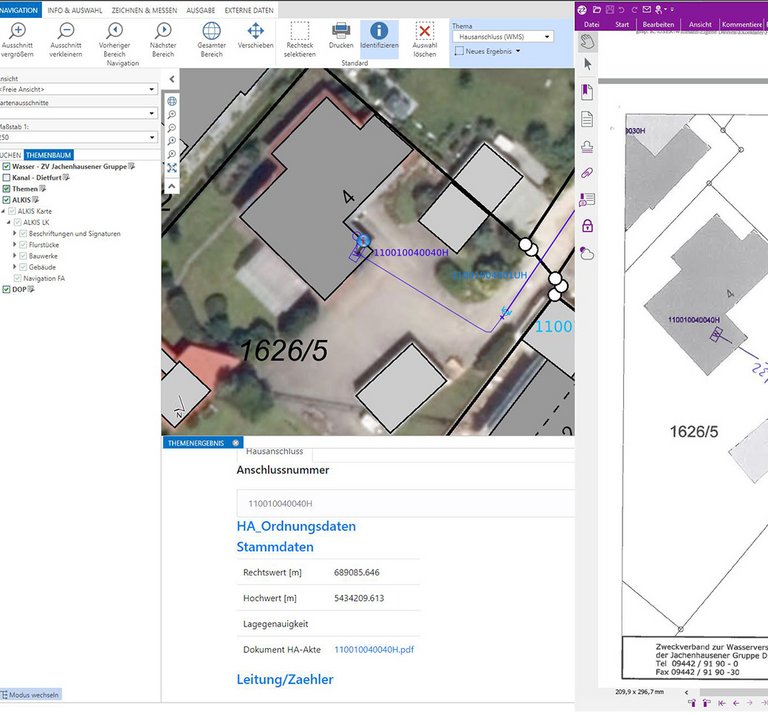Click full-extent arrows icon in map toolbar
This screenshot has width=768, height=713.
point(172,168)
